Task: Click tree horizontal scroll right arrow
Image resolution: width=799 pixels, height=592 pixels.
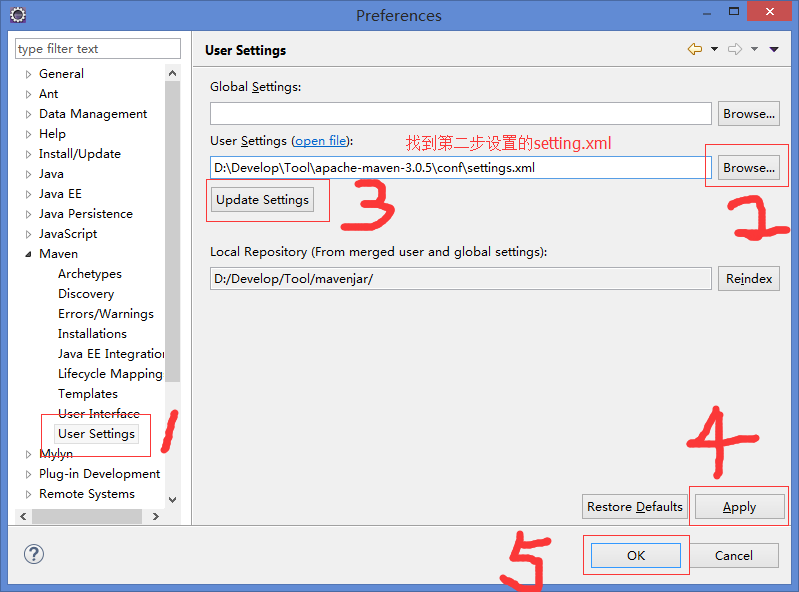Action: point(156,516)
